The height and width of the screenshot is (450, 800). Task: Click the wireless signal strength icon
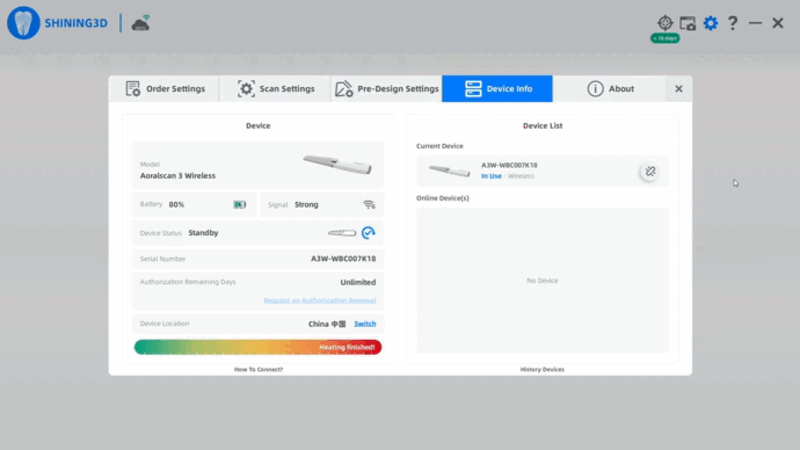(369, 205)
